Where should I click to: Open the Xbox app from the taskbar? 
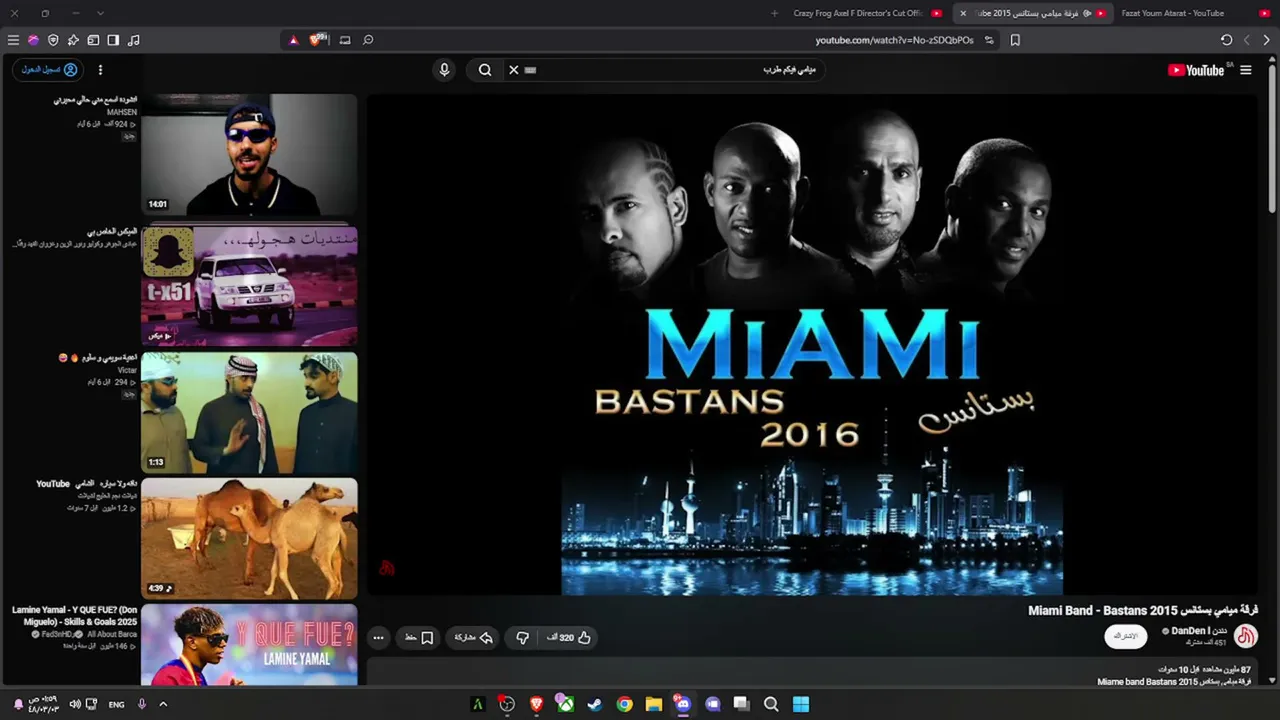(565, 704)
